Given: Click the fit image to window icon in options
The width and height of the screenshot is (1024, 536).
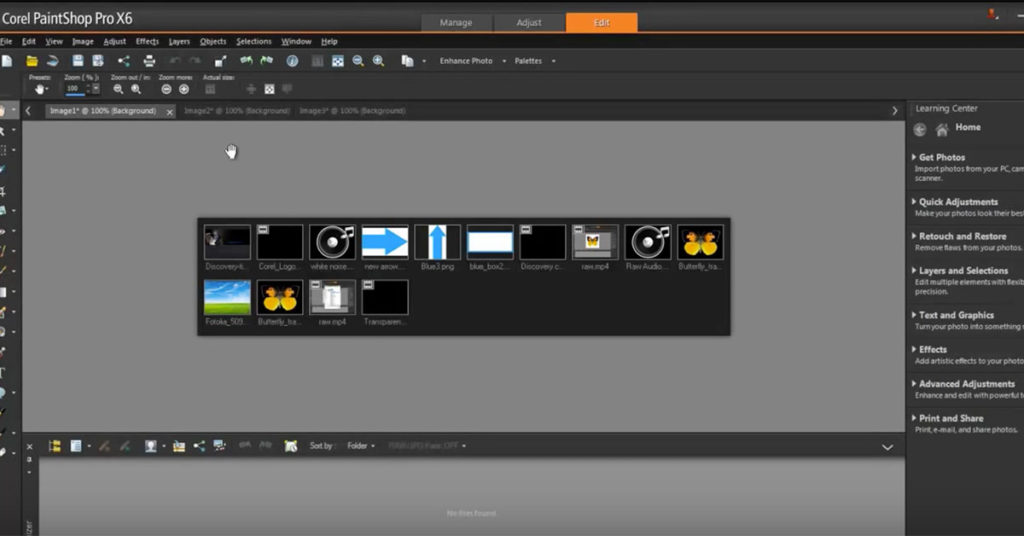Looking at the screenshot, I should pyautogui.click(x=269, y=89).
